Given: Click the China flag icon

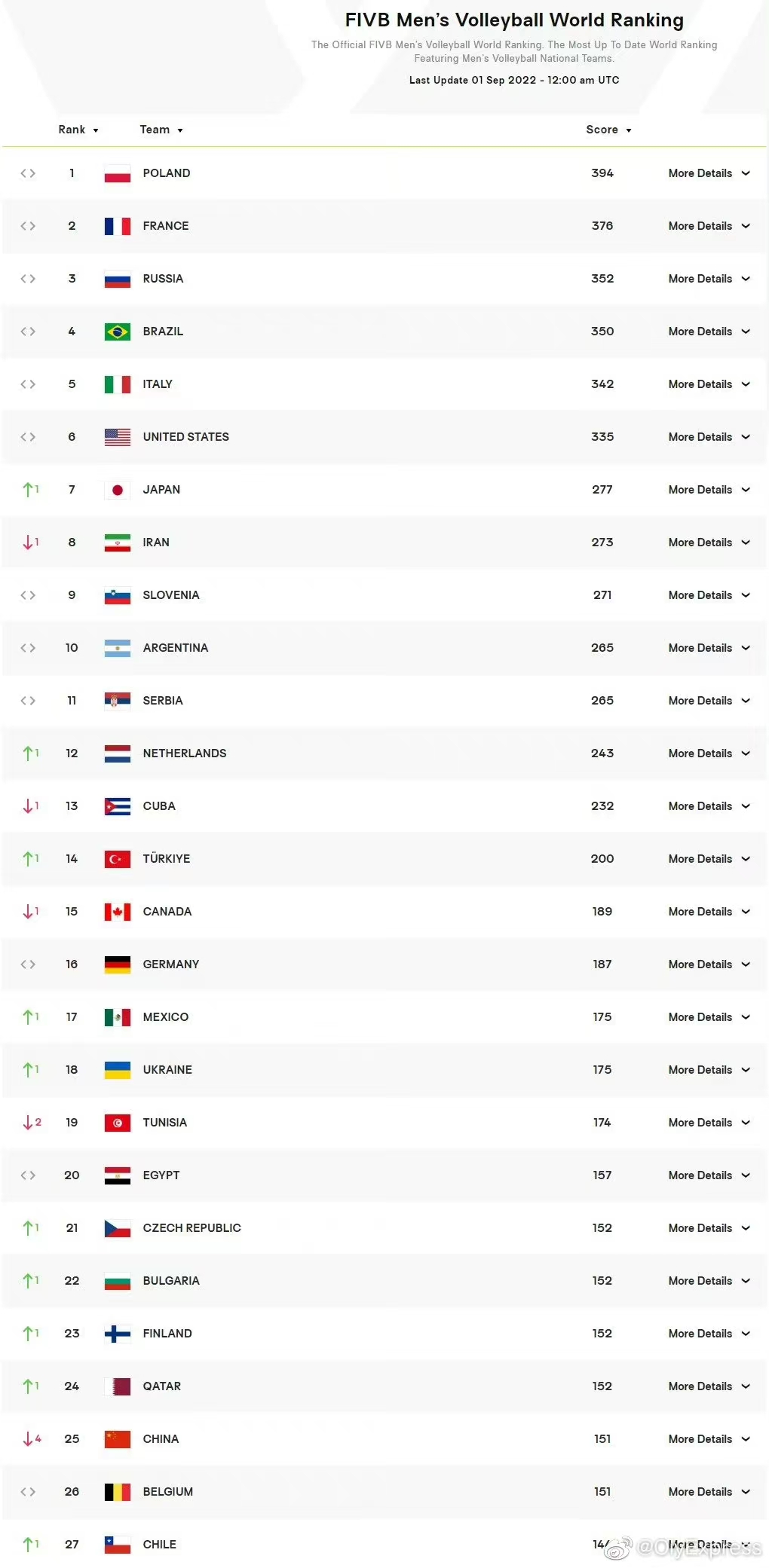Looking at the screenshot, I should [118, 1439].
